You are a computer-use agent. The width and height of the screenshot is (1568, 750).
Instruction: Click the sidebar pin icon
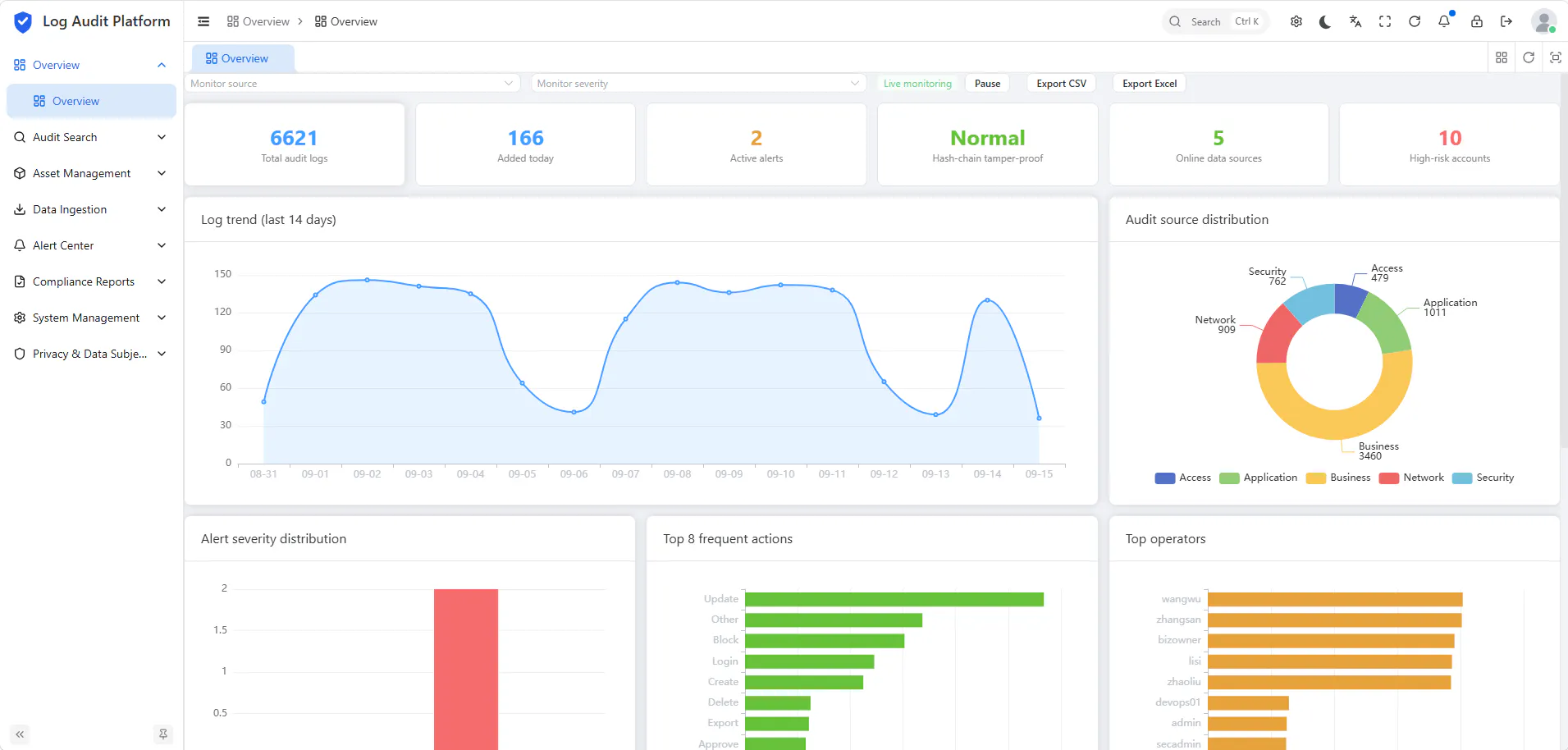(163, 734)
